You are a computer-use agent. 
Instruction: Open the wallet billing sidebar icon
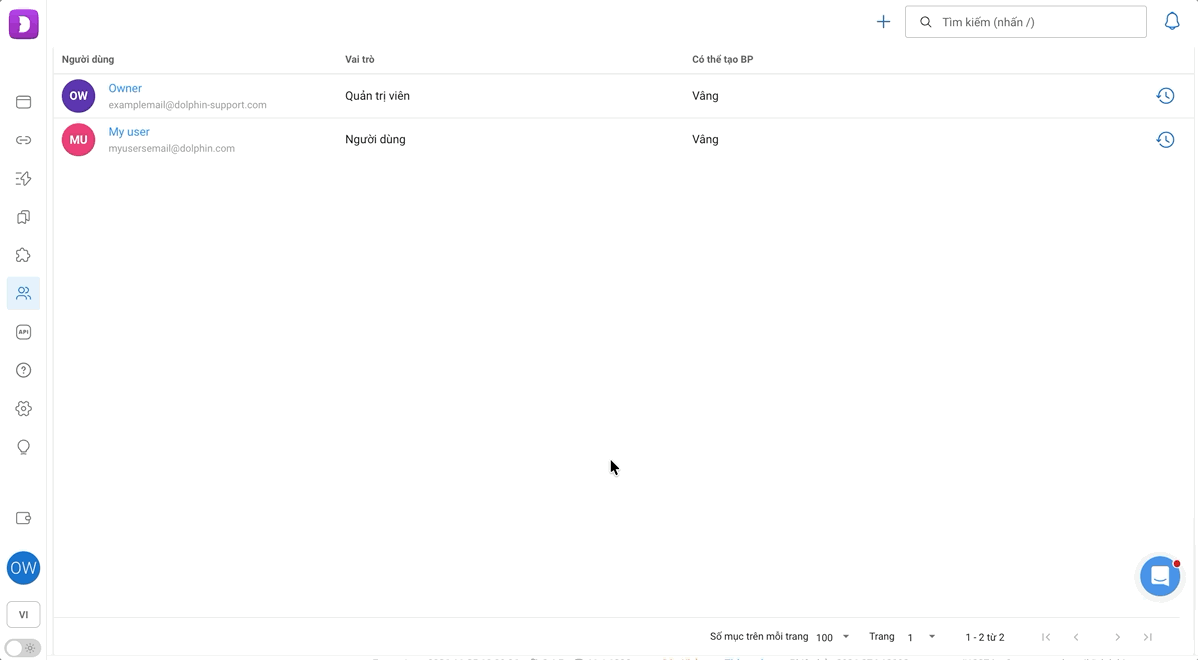[24, 519]
